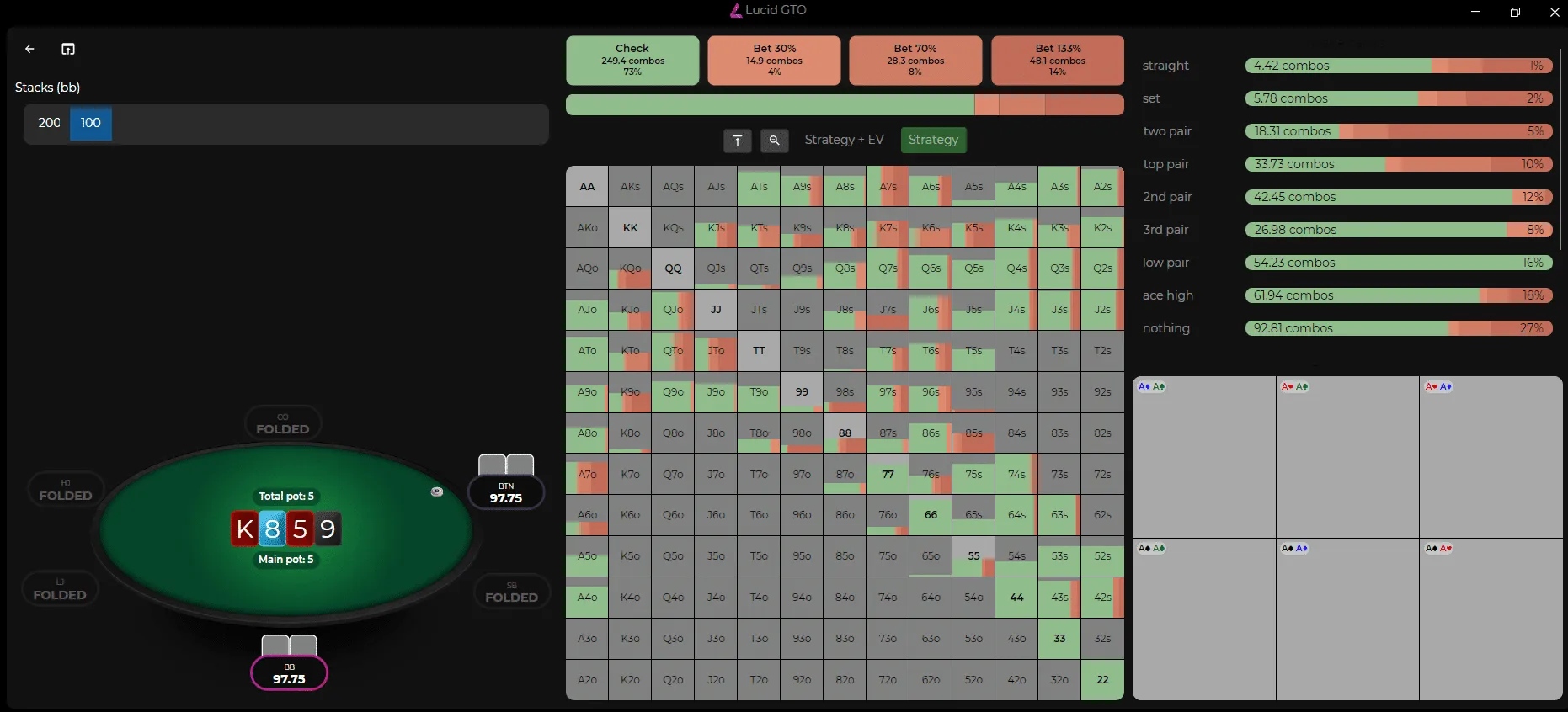
Task: Click the King card on the board
Action: tap(245, 529)
